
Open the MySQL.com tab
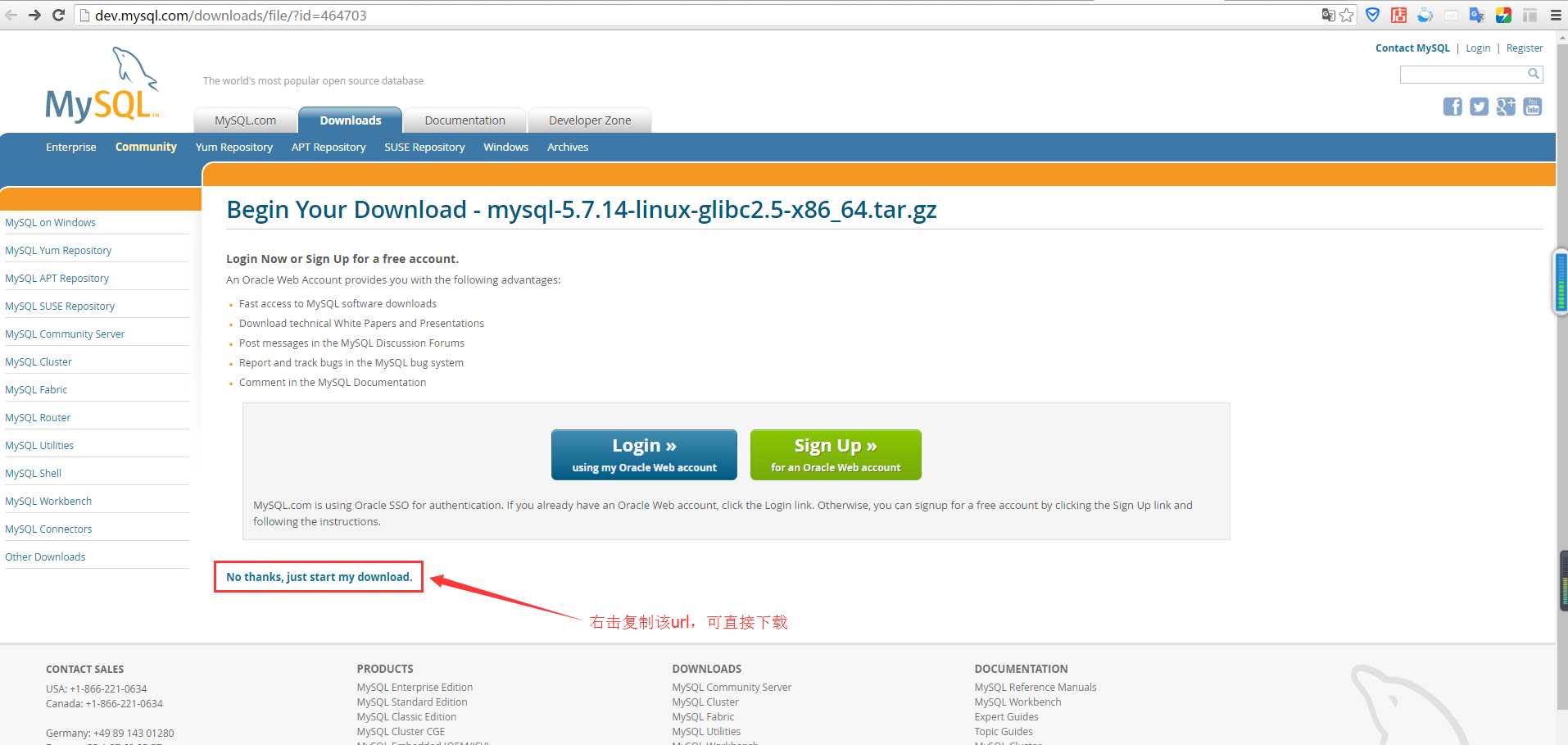(x=245, y=120)
